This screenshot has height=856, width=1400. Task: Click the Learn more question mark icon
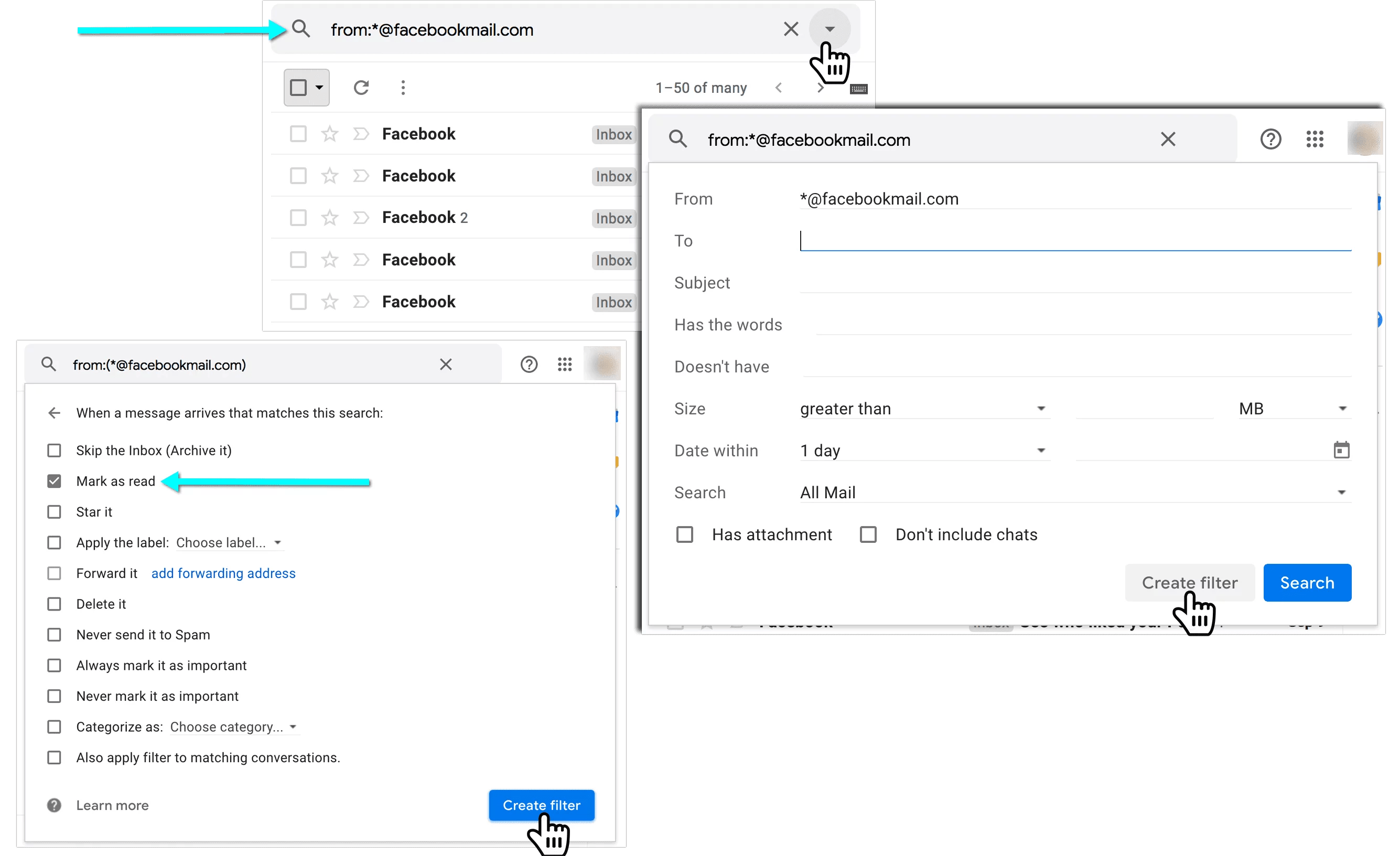54,806
